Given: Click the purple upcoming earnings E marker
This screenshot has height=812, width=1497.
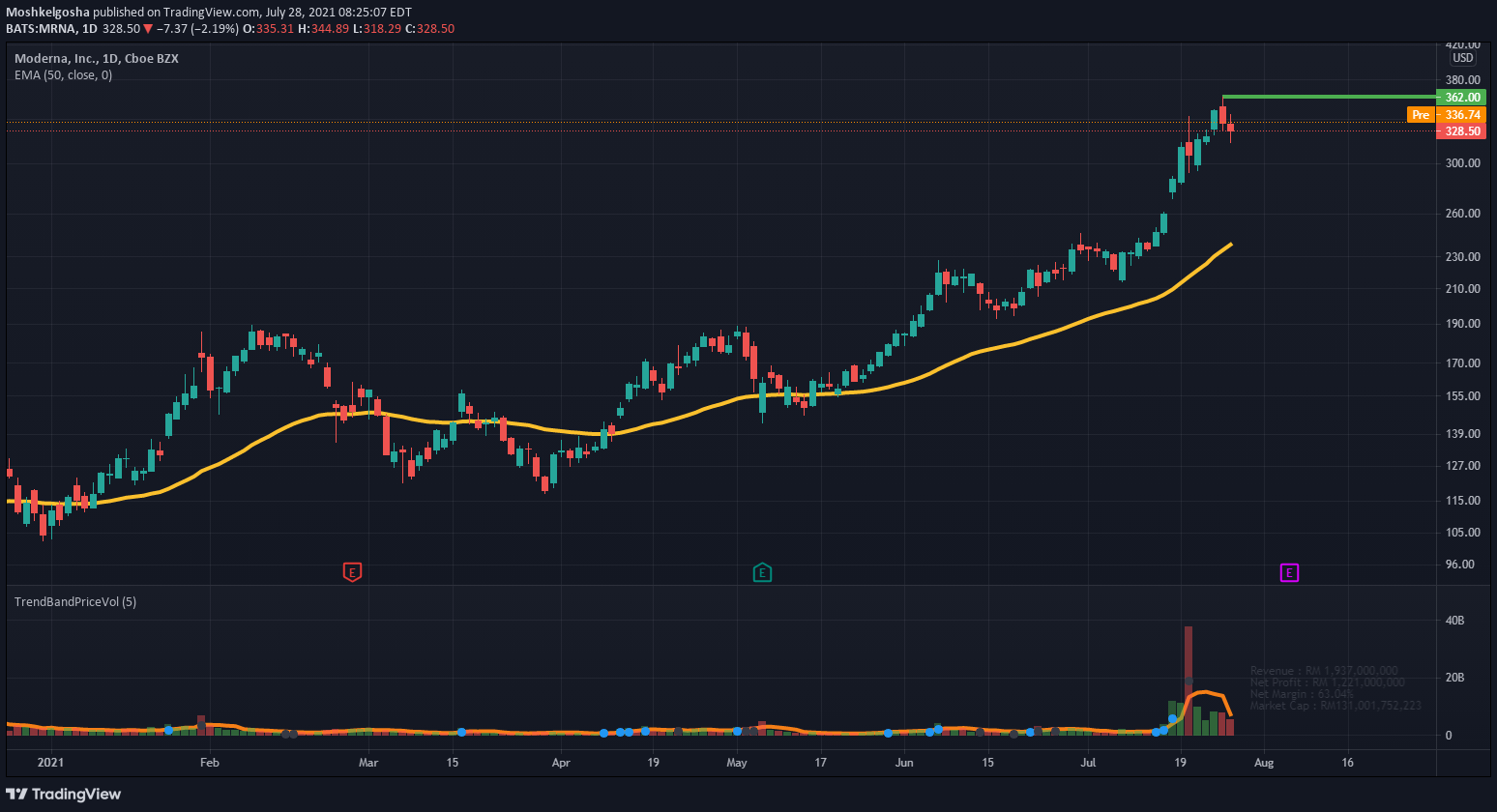Looking at the screenshot, I should 1289,572.
